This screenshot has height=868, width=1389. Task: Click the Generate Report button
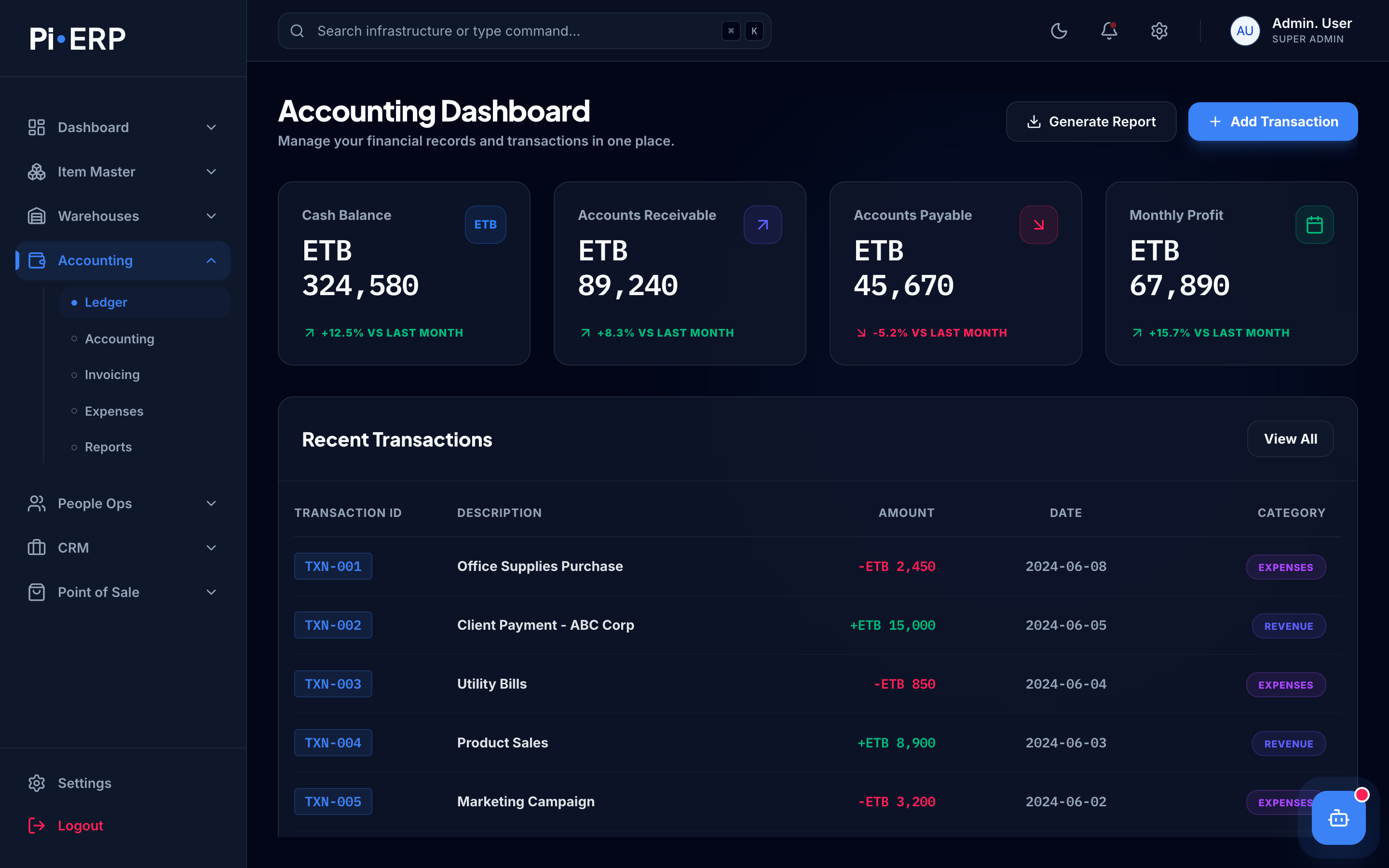tap(1090, 122)
